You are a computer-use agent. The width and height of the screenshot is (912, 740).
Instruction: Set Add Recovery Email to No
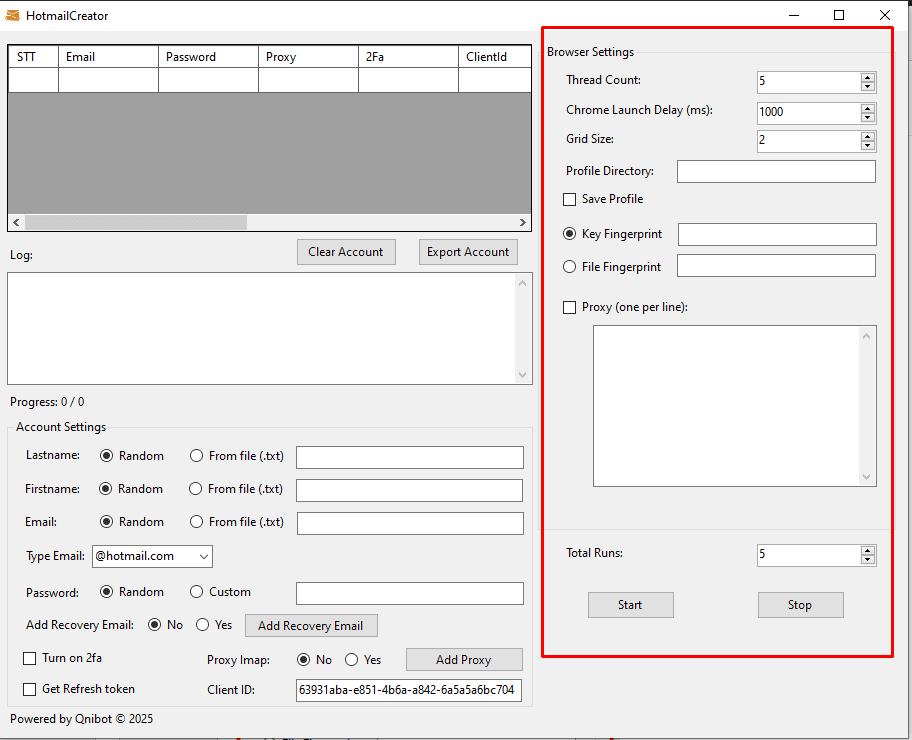pos(154,625)
